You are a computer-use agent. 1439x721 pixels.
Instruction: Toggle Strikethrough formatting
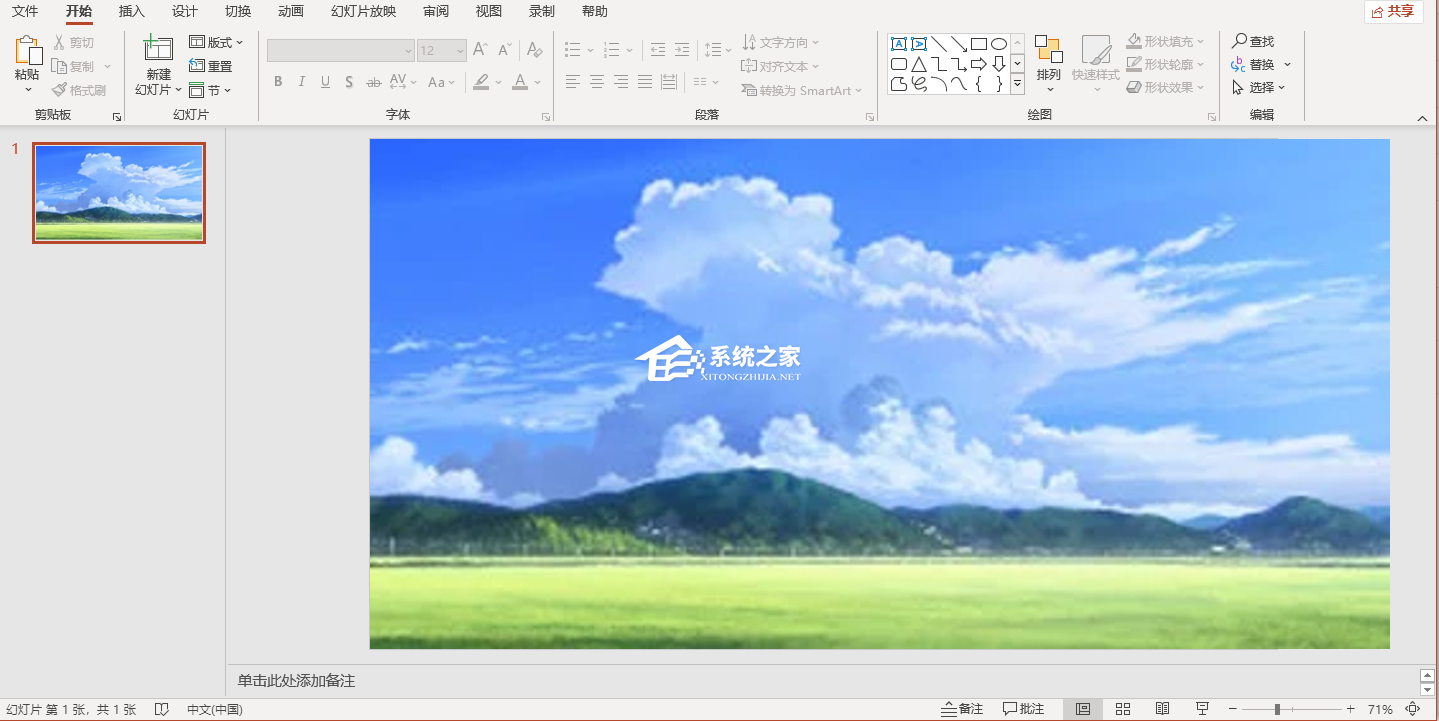point(374,82)
